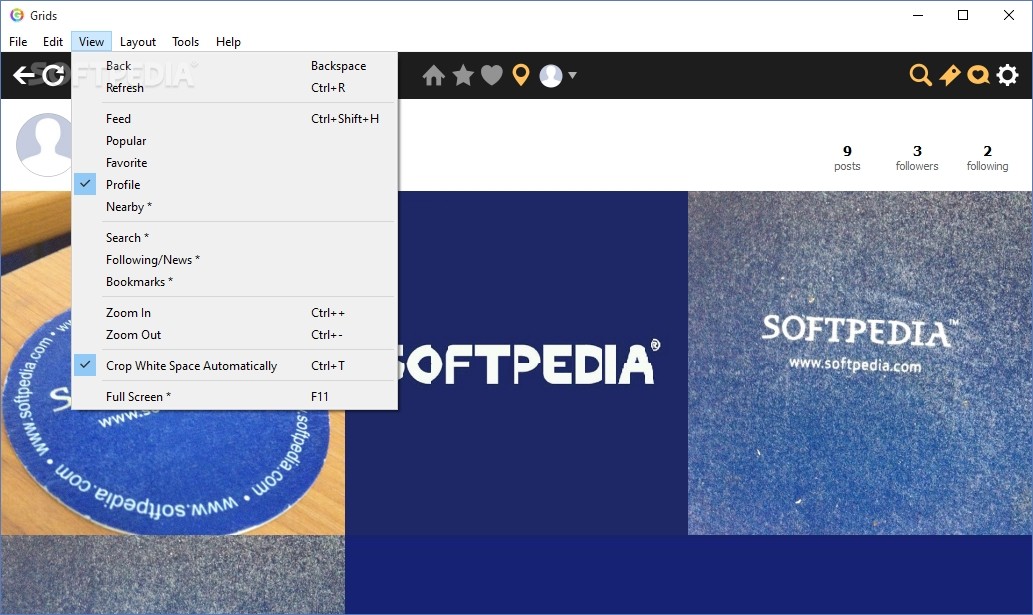The height and width of the screenshot is (615, 1033).
Task: Choose Refresh from the View menu
Action: point(235,88)
